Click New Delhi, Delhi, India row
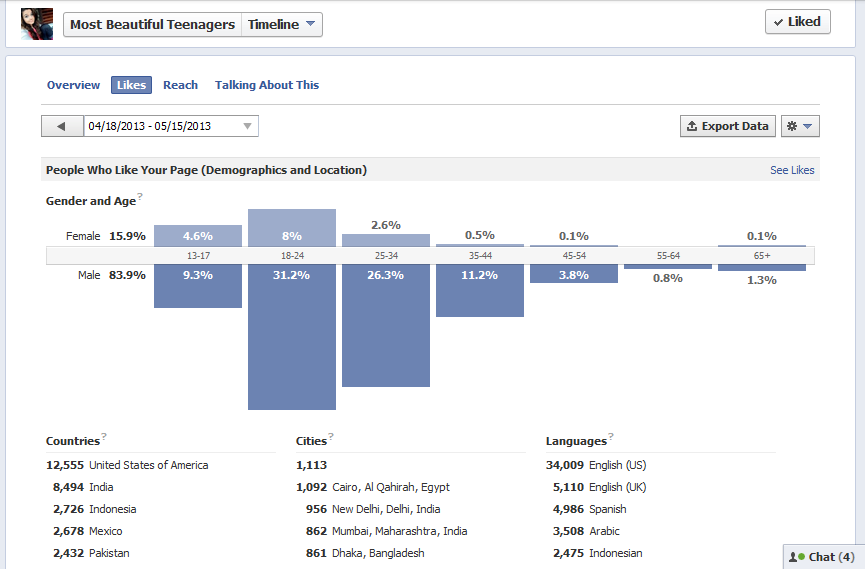 click(x=373, y=509)
